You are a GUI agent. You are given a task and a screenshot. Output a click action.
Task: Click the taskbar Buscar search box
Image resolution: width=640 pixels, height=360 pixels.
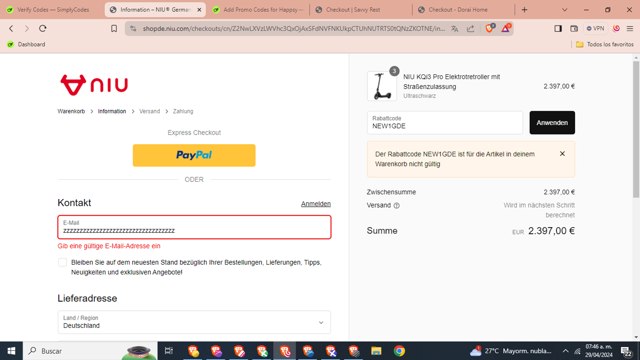(90, 351)
